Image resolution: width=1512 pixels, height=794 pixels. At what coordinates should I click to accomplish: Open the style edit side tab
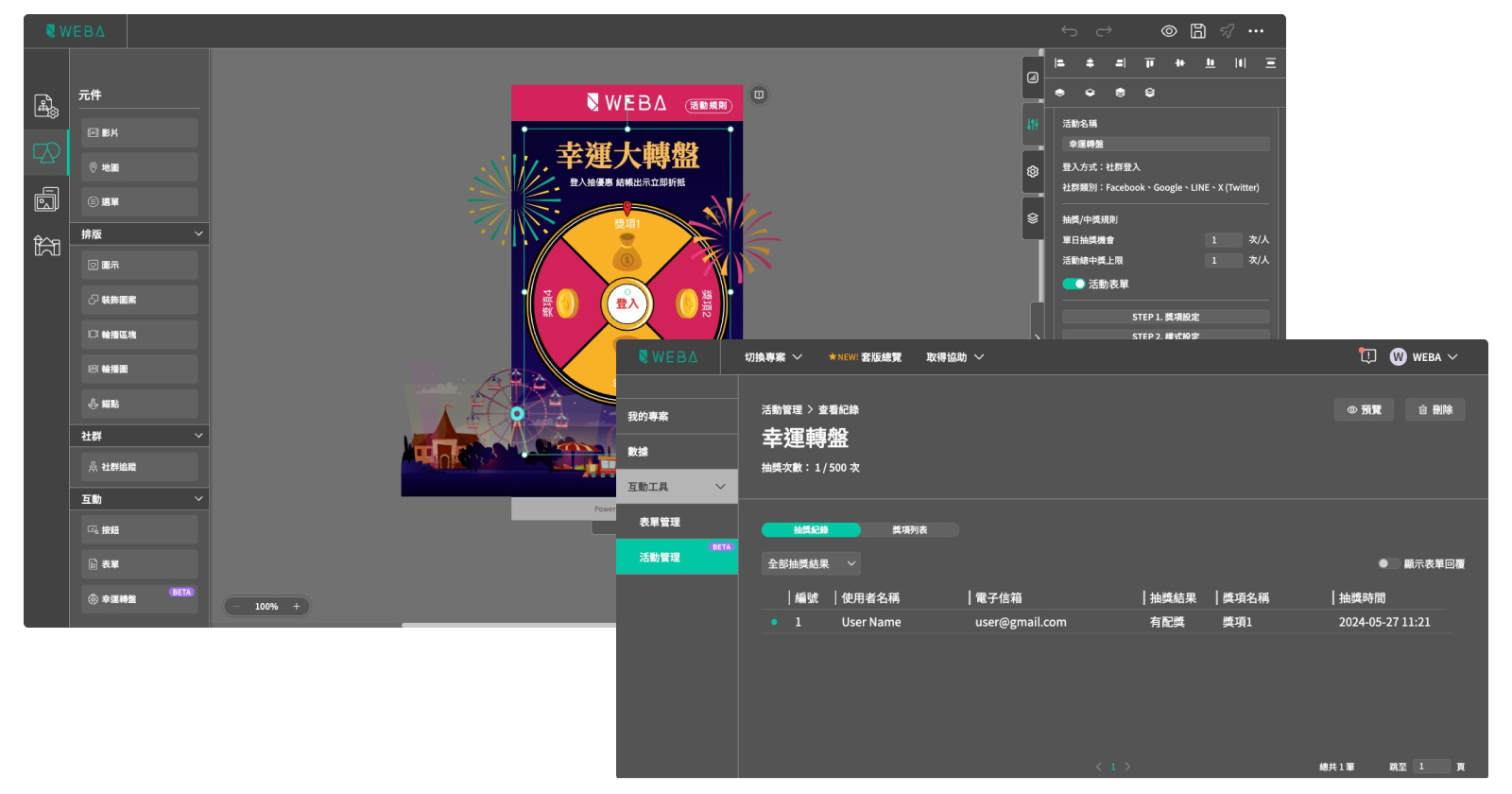(1033, 78)
